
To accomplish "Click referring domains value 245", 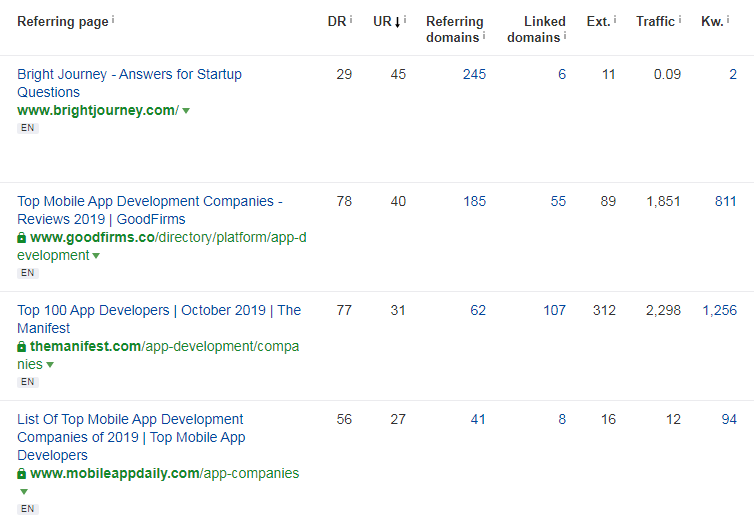I will (x=474, y=75).
